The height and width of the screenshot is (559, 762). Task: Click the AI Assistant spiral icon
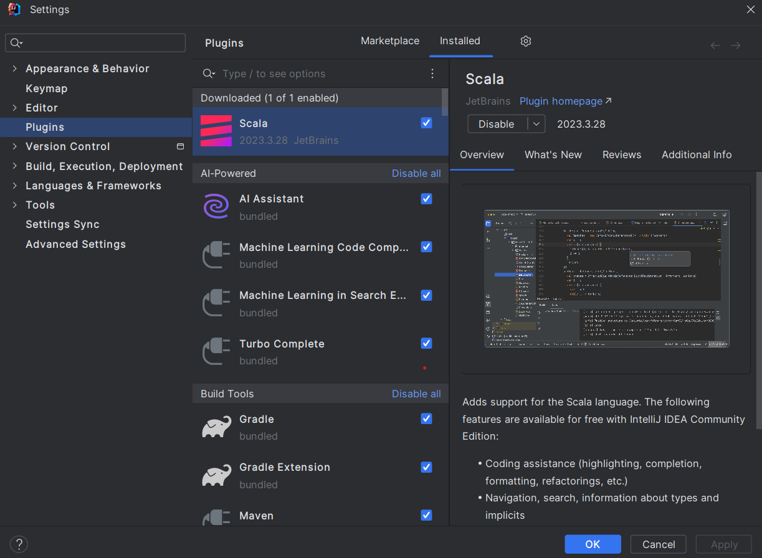[x=216, y=207]
